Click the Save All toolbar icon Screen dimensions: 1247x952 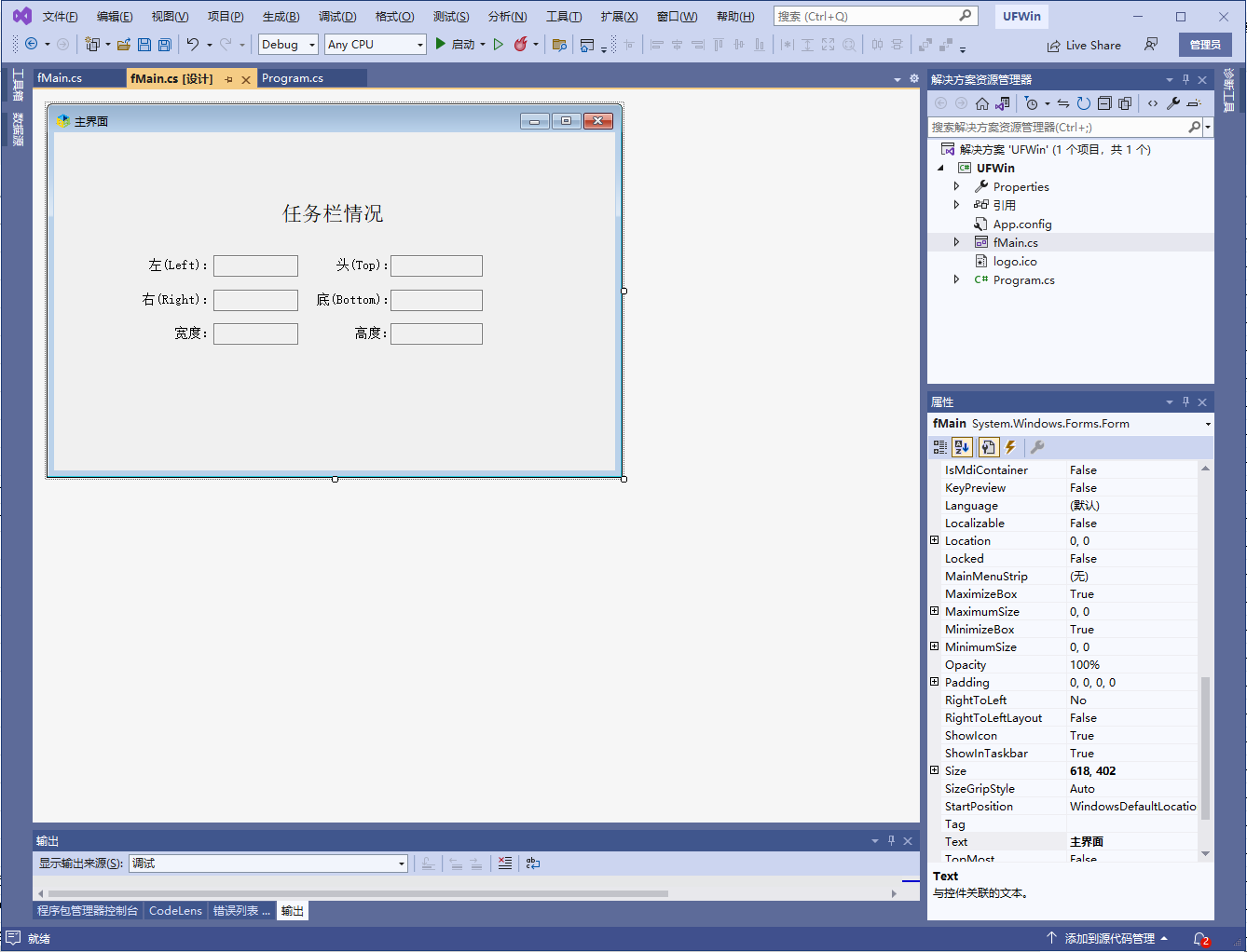click(x=165, y=44)
